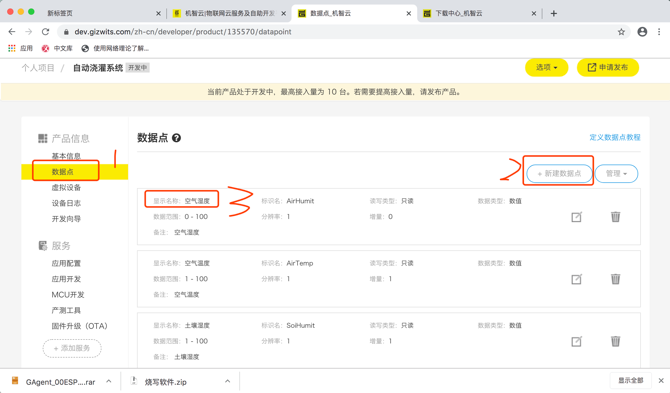This screenshot has height=393, width=670.
Task: Open the 中文库 bookmark
Action: tap(57, 48)
